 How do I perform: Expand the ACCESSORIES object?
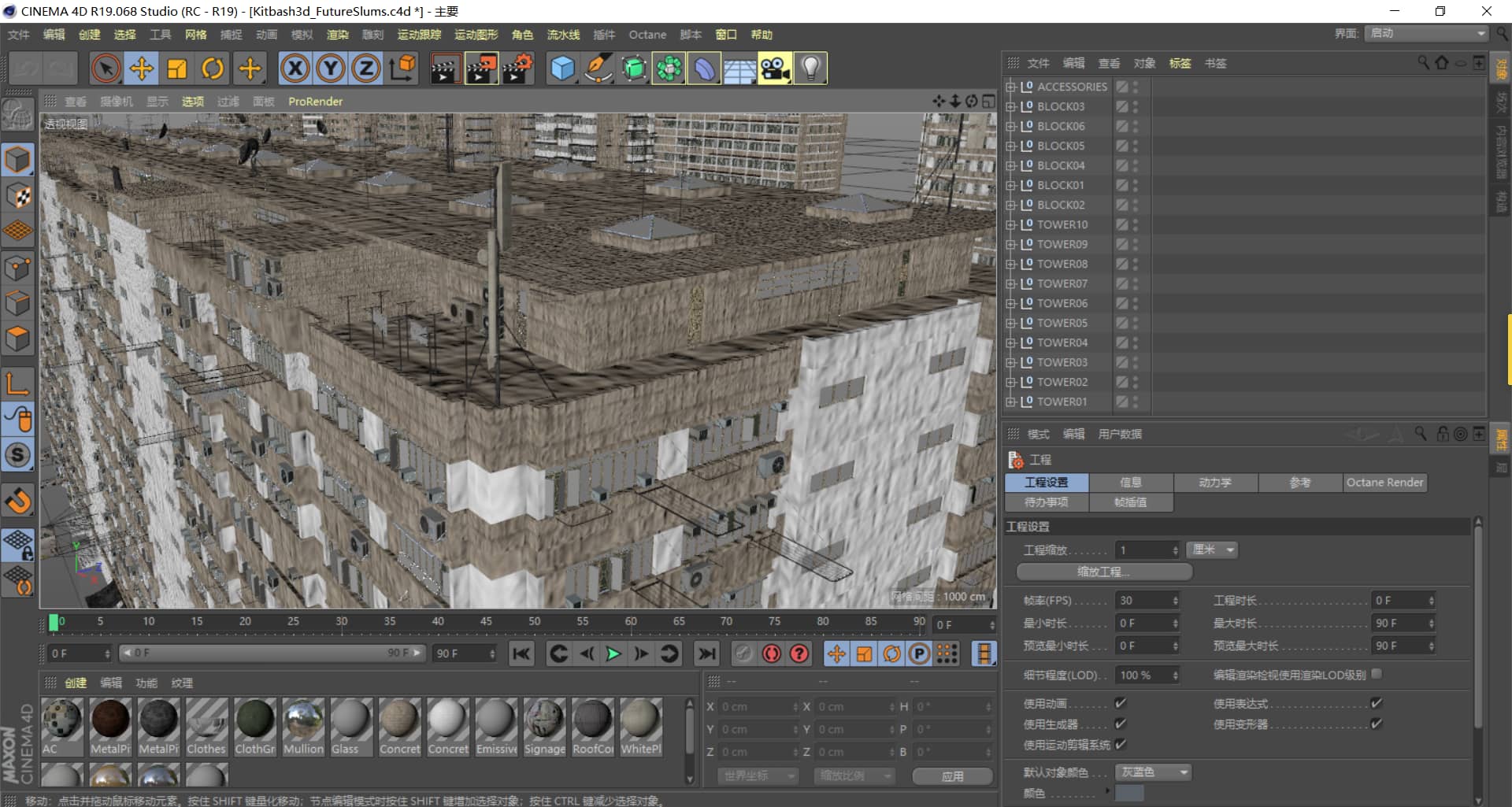1010,87
